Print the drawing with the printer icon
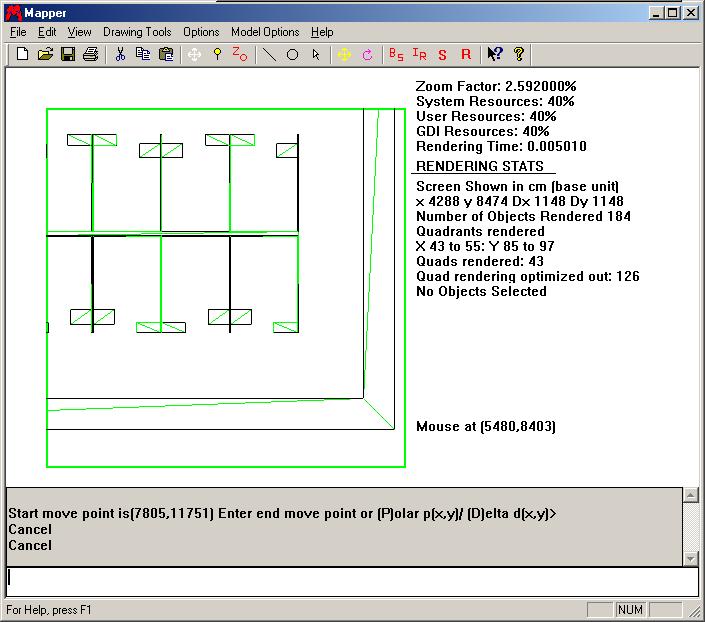The height and width of the screenshot is (622, 705). (x=91, y=54)
